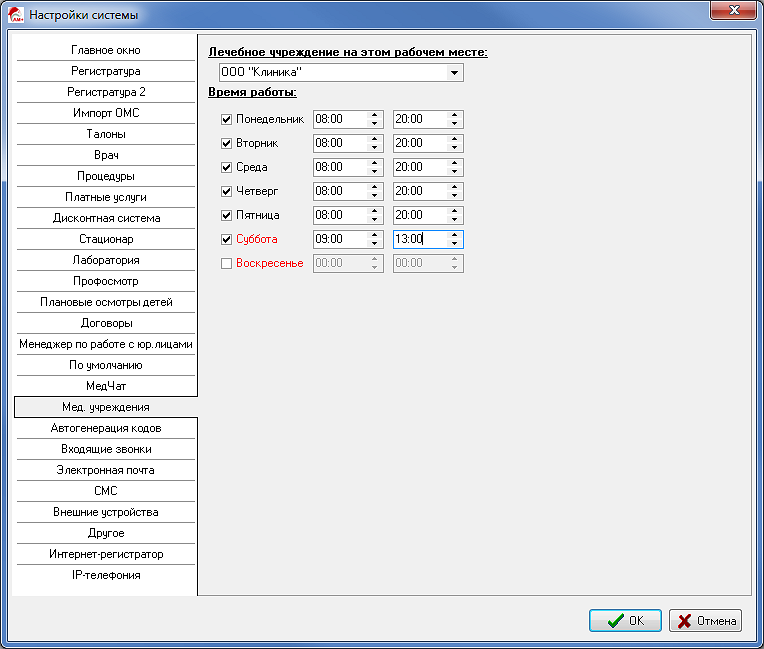The image size is (764, 649).
Task: Open the Дисконтная система tab
Action: click(106, 218)
